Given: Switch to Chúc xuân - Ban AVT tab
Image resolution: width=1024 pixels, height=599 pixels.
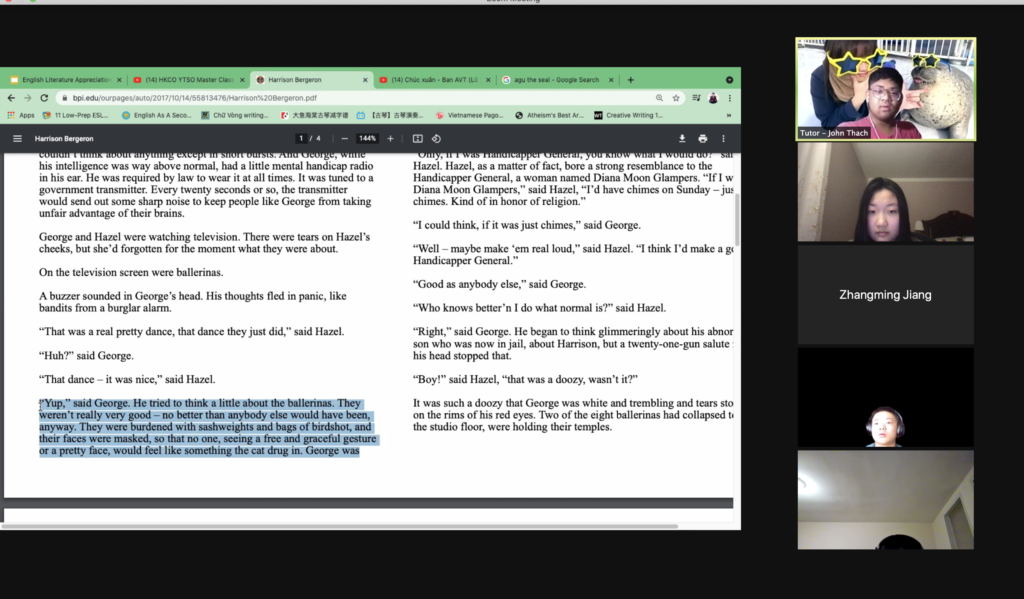Looking at the screenshot, I should pyautogui.click(x=434, y=80).
